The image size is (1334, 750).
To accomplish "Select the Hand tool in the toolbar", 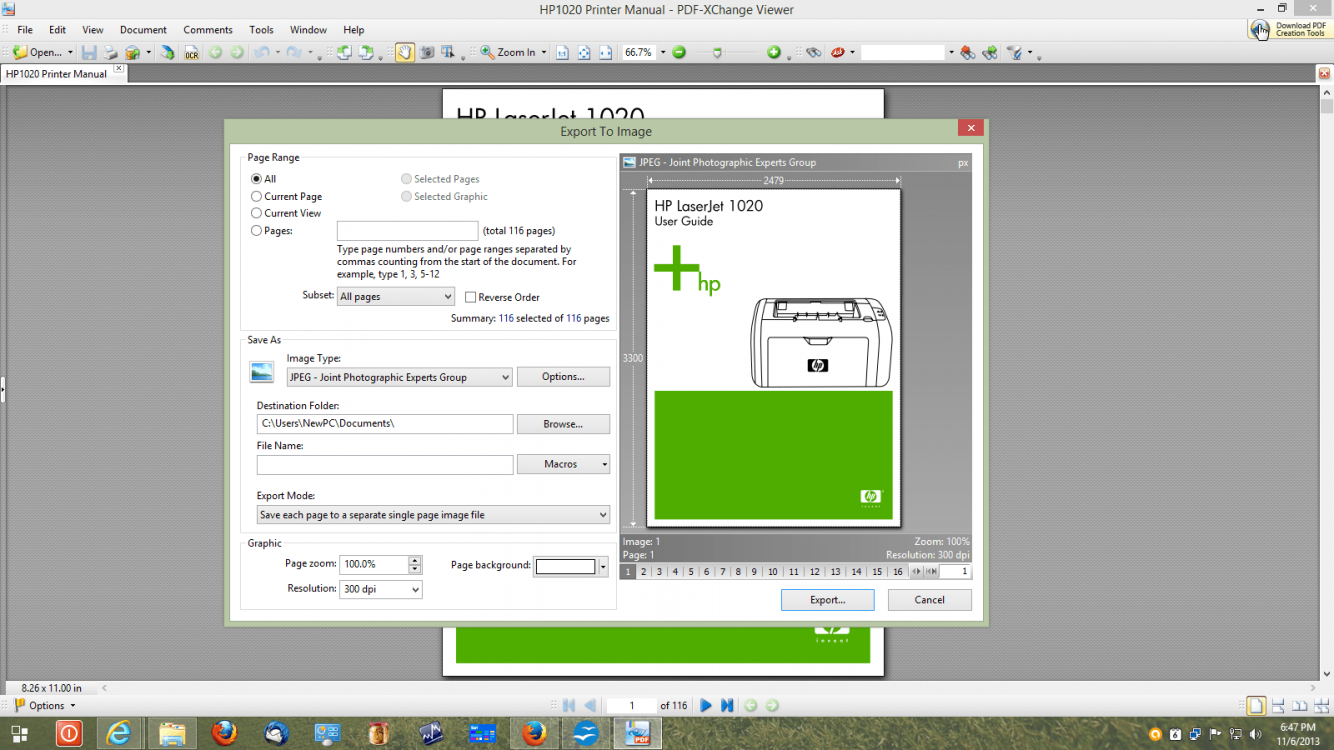I will click(404, 52).
